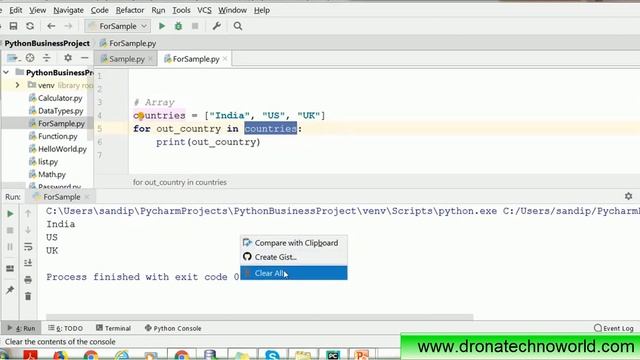Screen dimensions: 640x360
Task: Navigate forward with the right arrow
Action: (x=68, y=26)
